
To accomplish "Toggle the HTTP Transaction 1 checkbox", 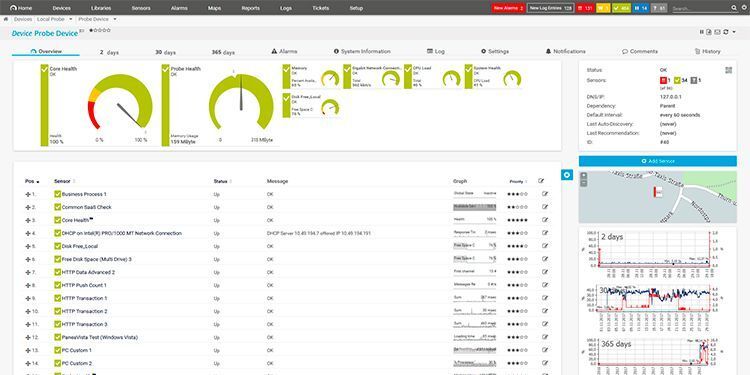I will (57, 298).
